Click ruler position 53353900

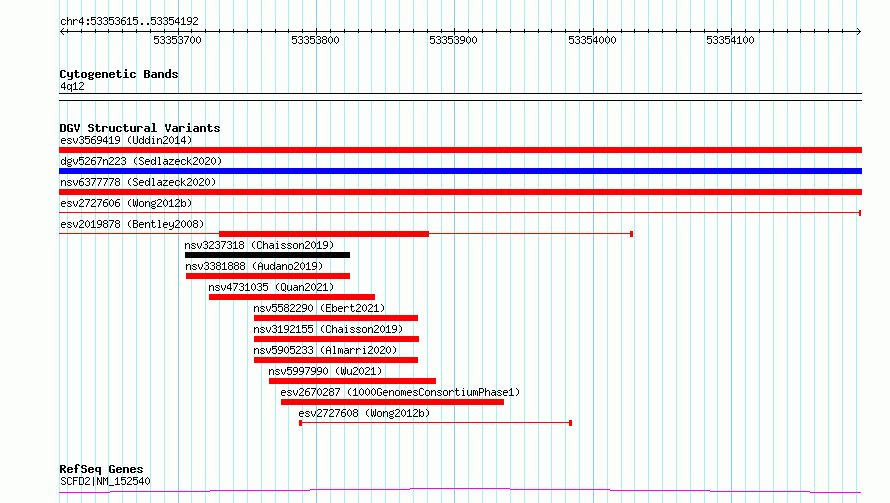(453, 40)
